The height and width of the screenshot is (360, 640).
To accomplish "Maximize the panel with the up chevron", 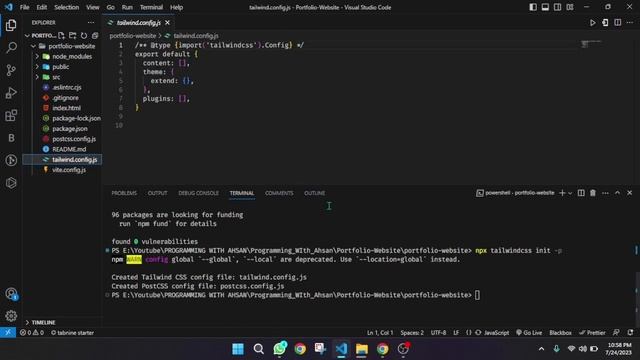I will 618,193.
